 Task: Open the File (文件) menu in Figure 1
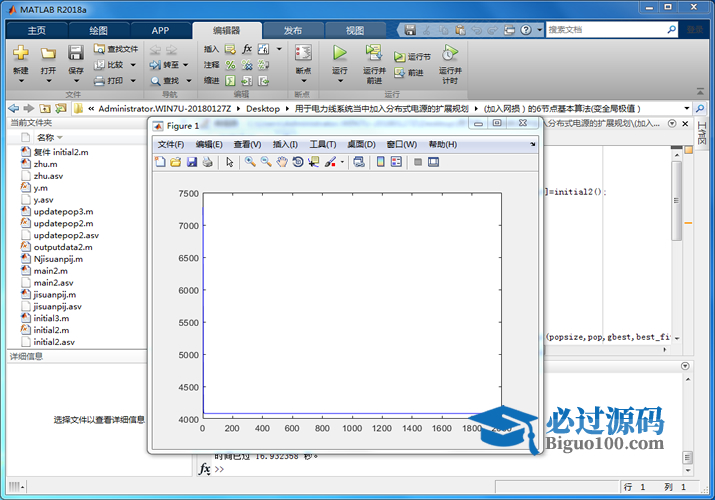coord(171,144)
